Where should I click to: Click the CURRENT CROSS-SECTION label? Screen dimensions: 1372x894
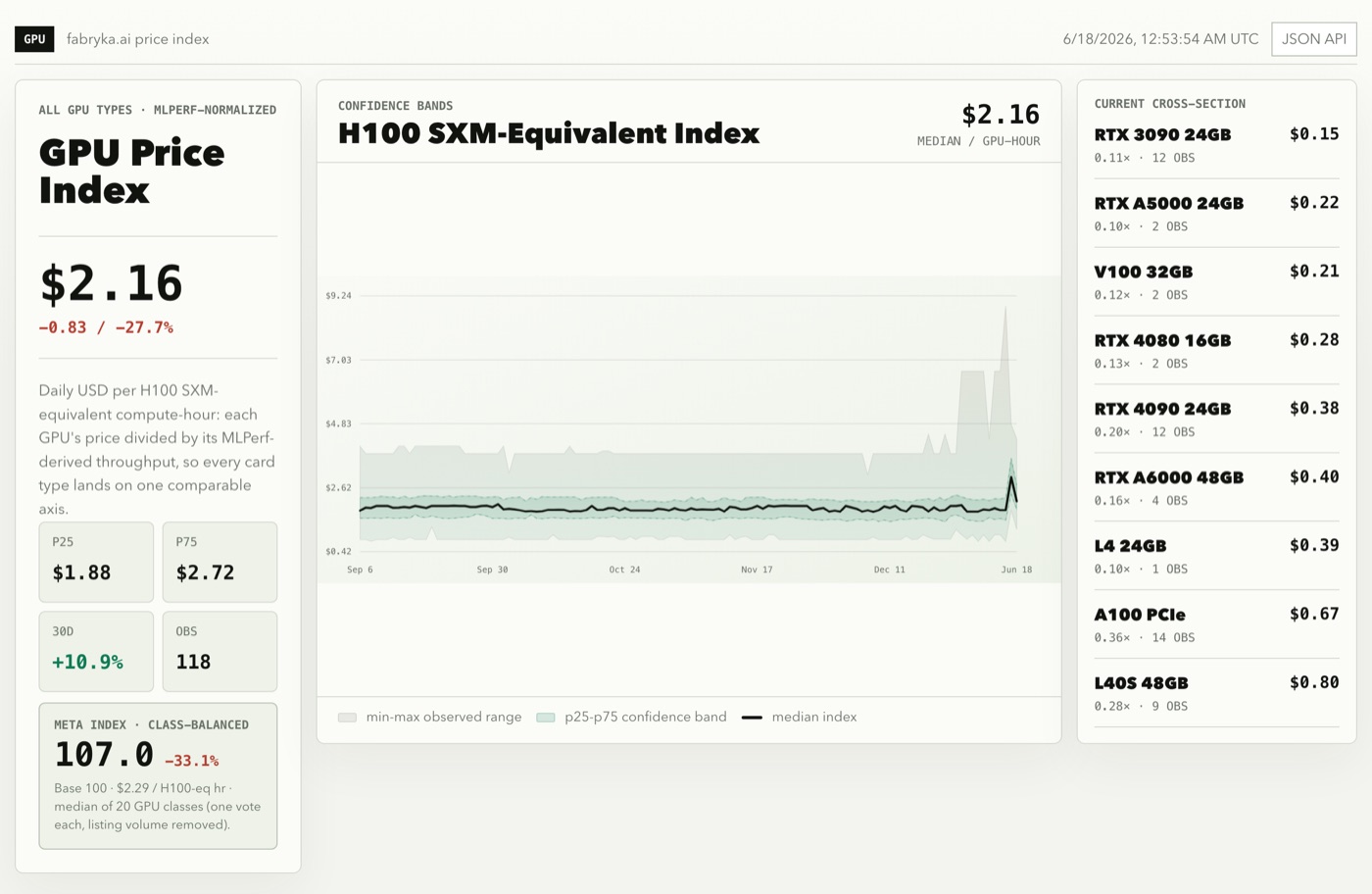coord(1170,104)
